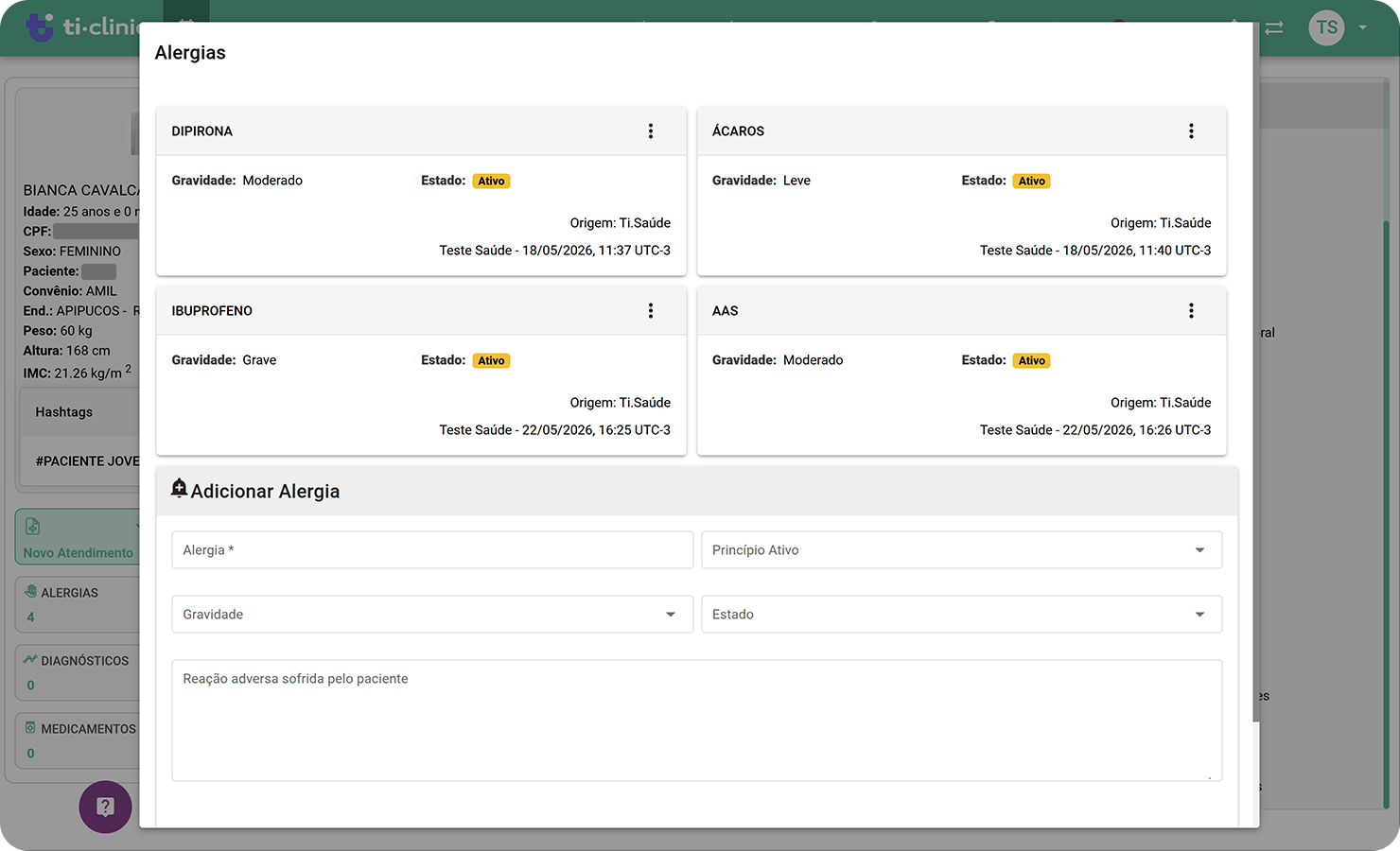Click the ALERGIAS sidebar icon
Viewport: 1400px width, 851px height.
(x=30, y=592)
